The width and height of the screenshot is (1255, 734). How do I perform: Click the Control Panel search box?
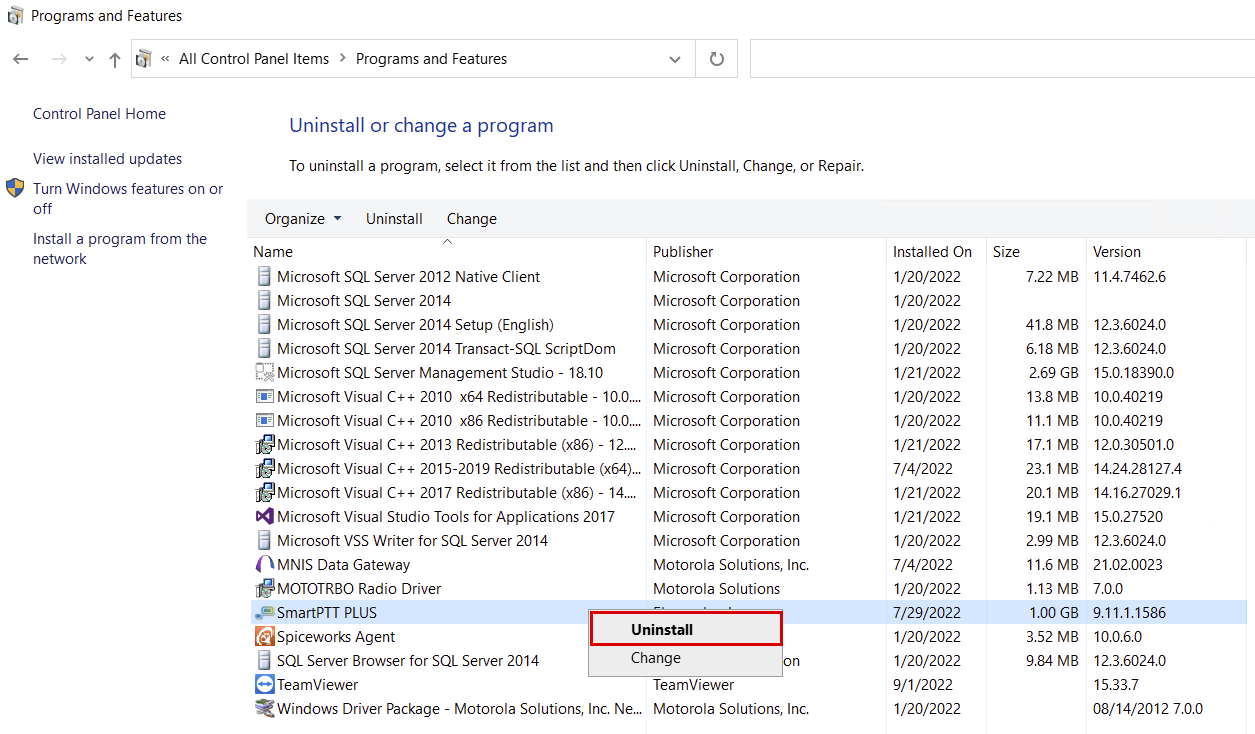tap(1002, 59)
